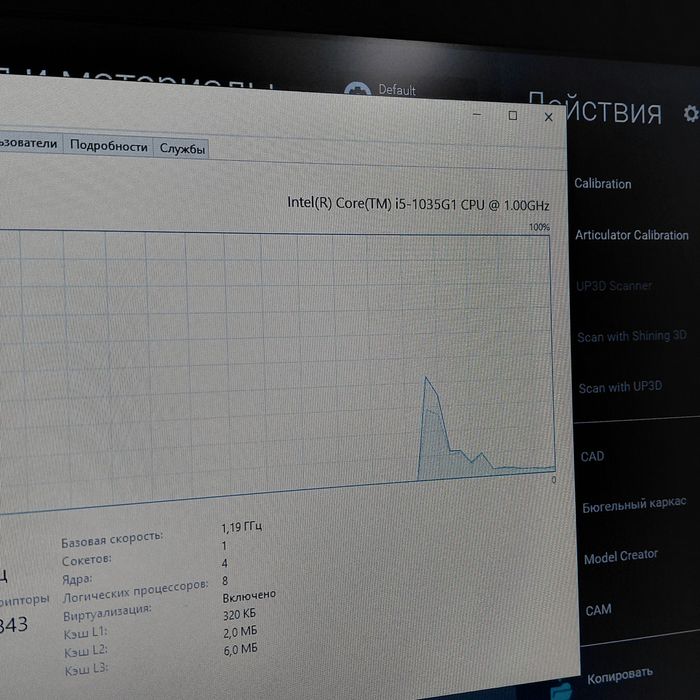The width and height of the screenshot is (700, 700).
Task: Click the Кэш L2 label
Action: (x=86, y=651)
